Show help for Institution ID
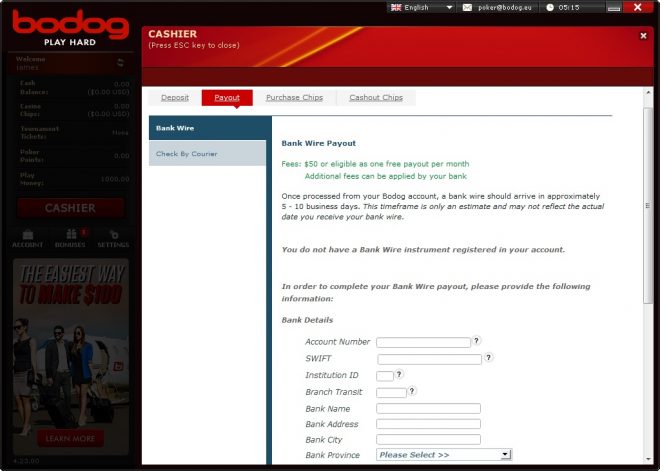The width and height of the screenshot is (660, 471). point(399,374)
